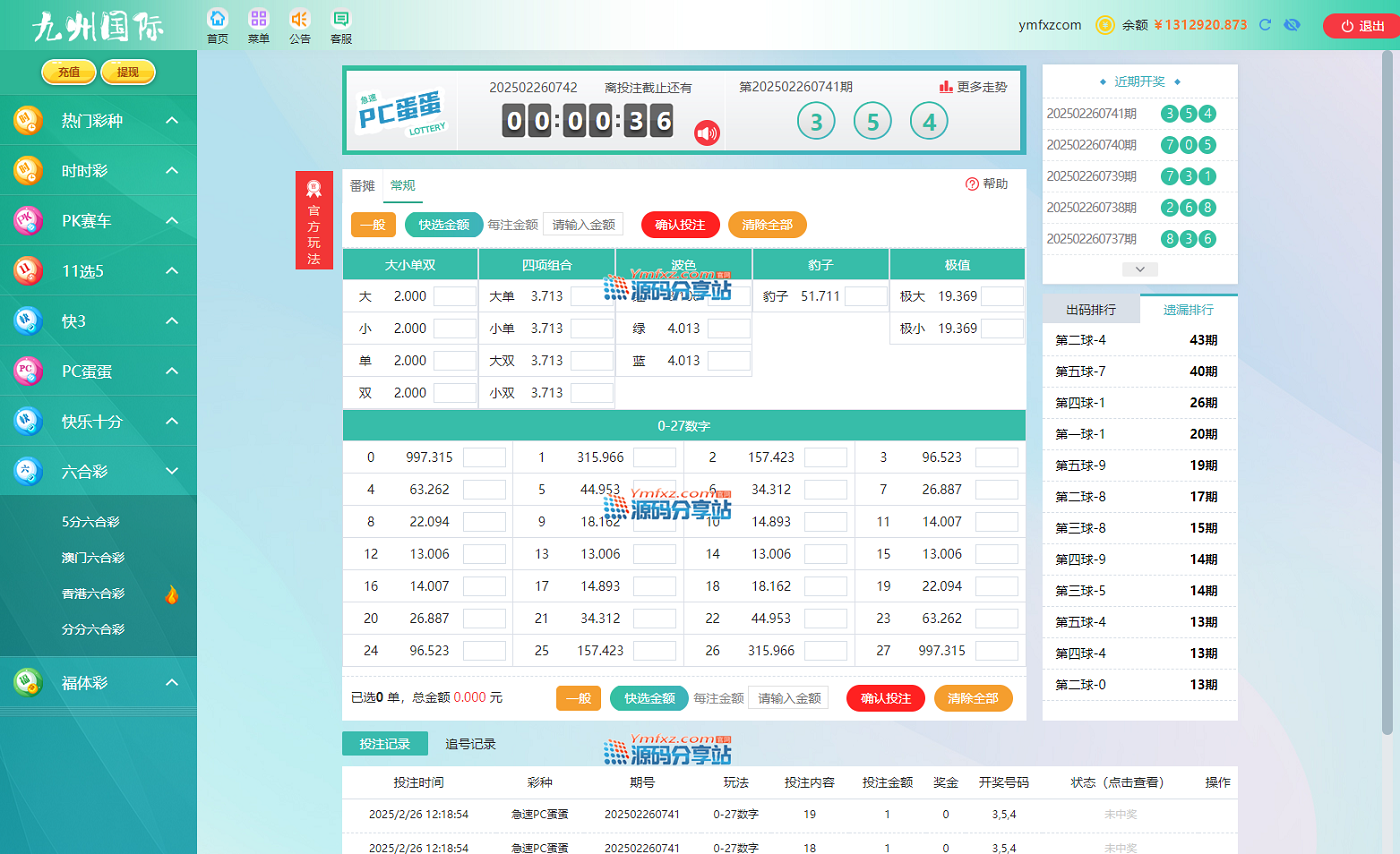Toggle balance visibility eye icon

click(x=1292, y=25)
